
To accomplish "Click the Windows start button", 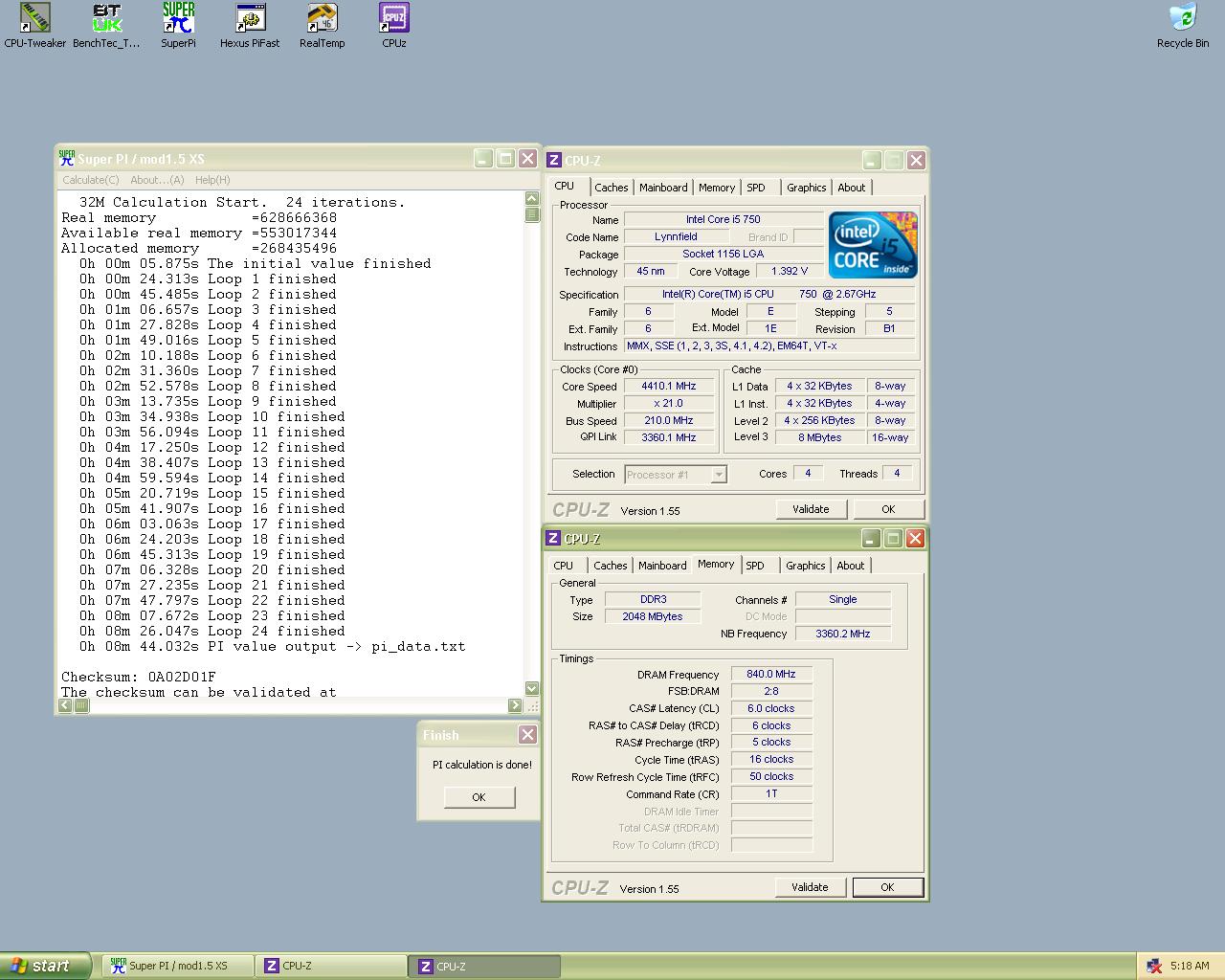I will point(45,966).
